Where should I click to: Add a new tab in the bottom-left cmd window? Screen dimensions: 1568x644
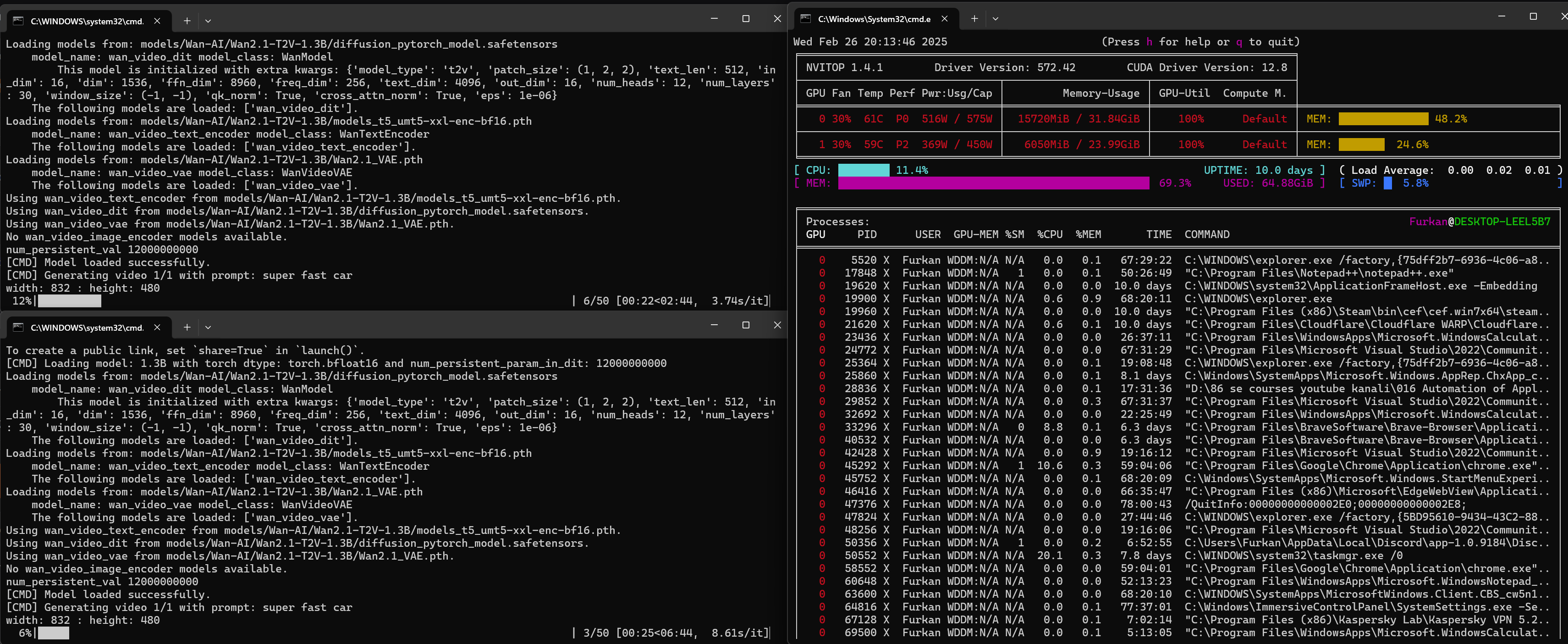[187, 327]
